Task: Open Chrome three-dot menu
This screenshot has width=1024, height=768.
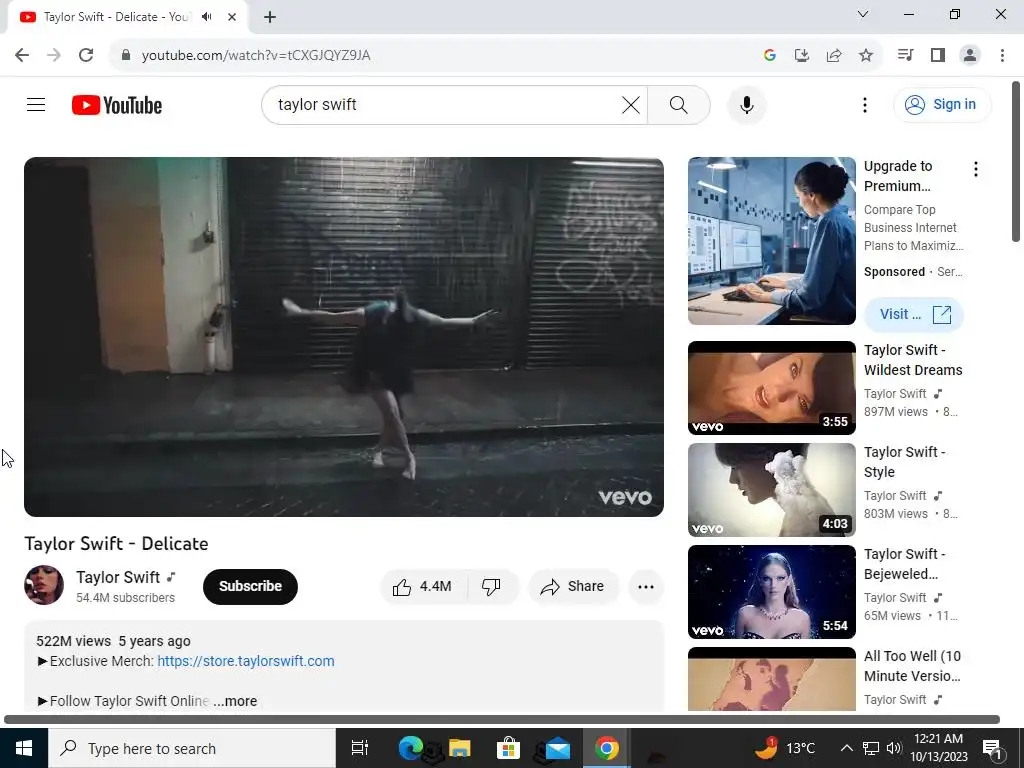Action: [x=1002, y=55]
